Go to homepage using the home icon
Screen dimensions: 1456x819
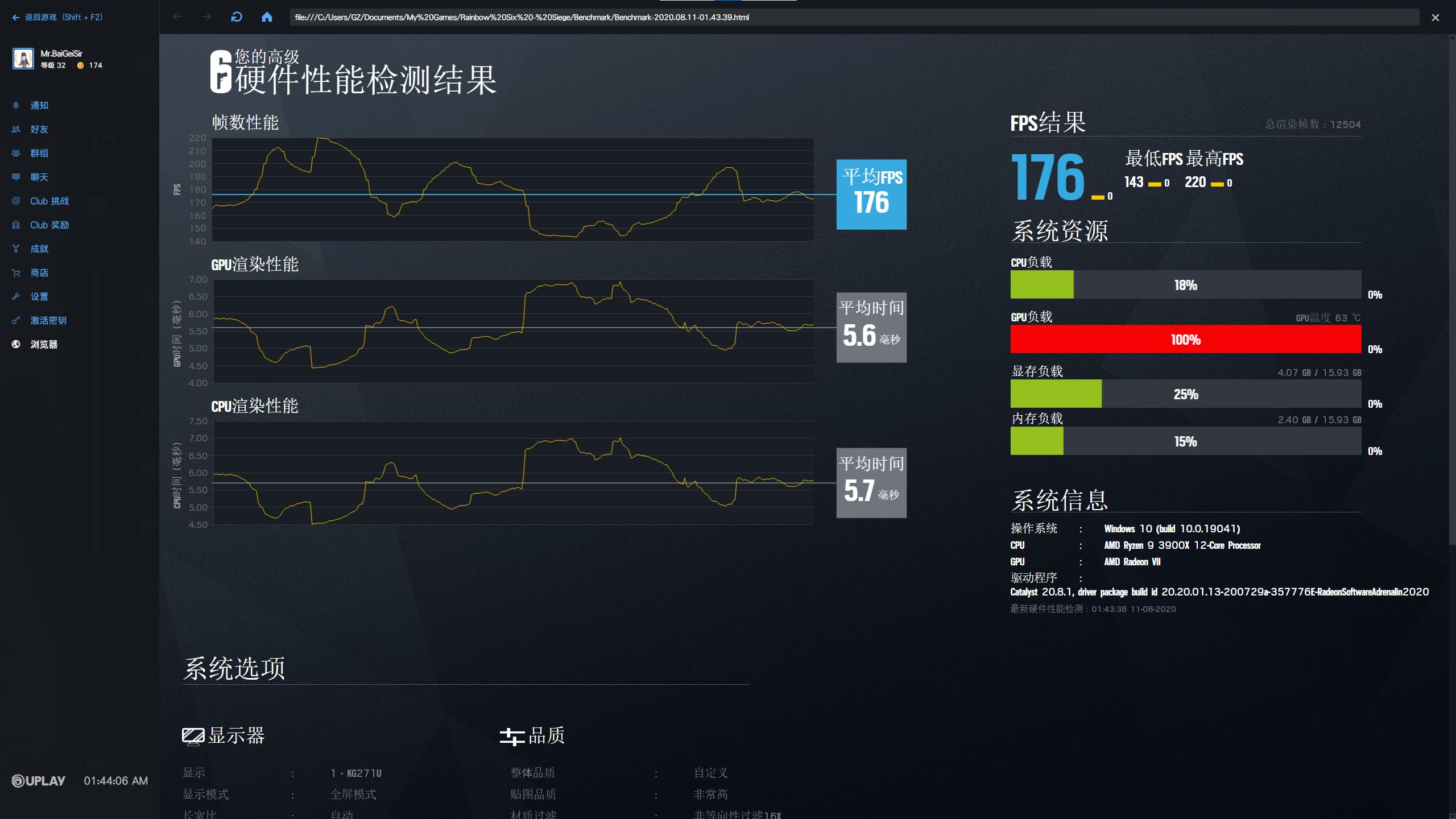[267, 17]
